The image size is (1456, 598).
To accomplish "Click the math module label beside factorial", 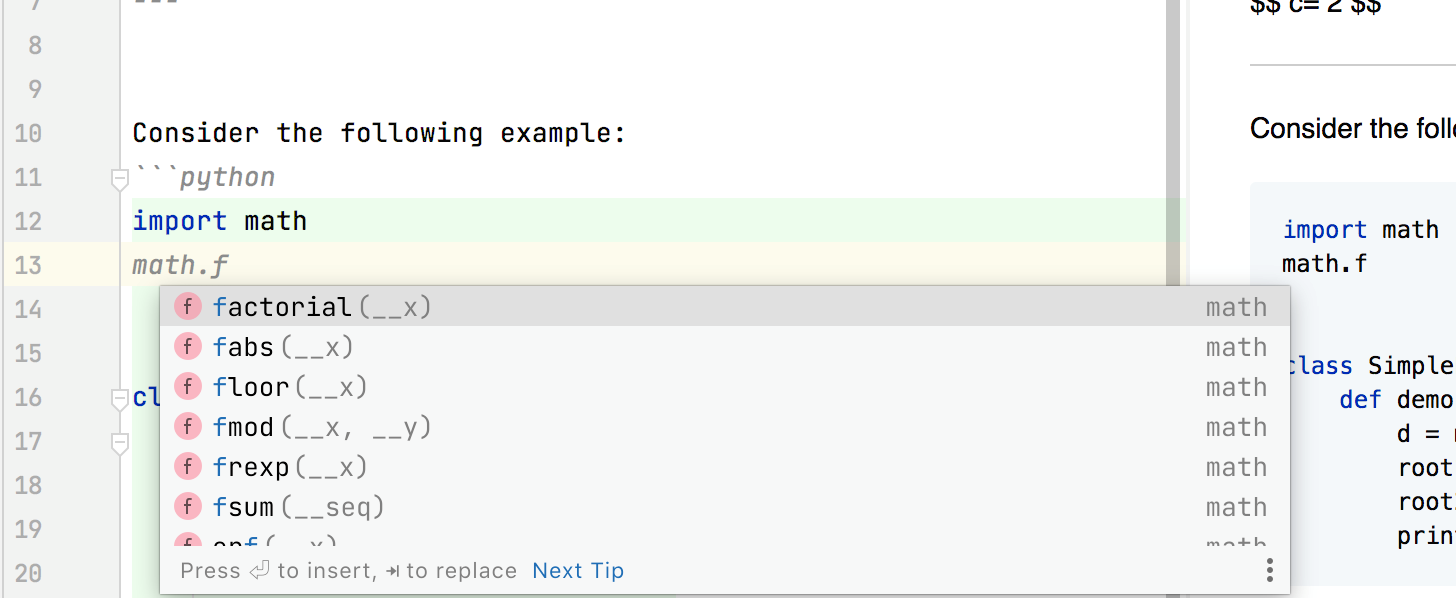I will pyautogui.click(x=1236, y=306).
